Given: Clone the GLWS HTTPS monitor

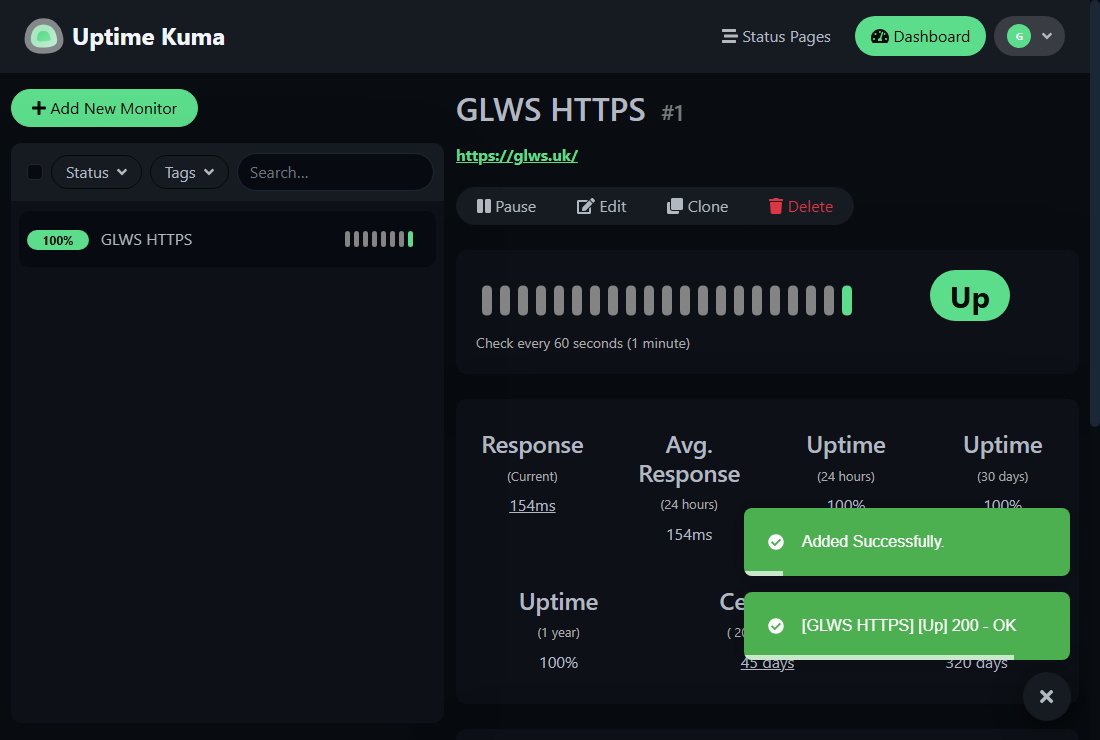Looking at the screenshot, I should (x=697, y=206).
